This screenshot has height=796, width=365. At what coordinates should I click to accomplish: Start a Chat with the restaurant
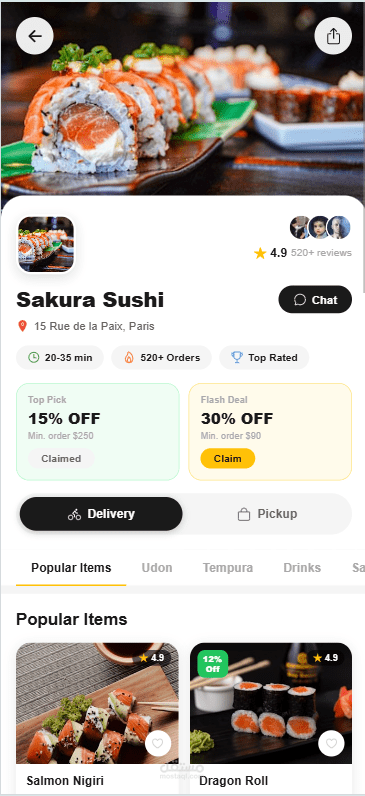[315, 300]
